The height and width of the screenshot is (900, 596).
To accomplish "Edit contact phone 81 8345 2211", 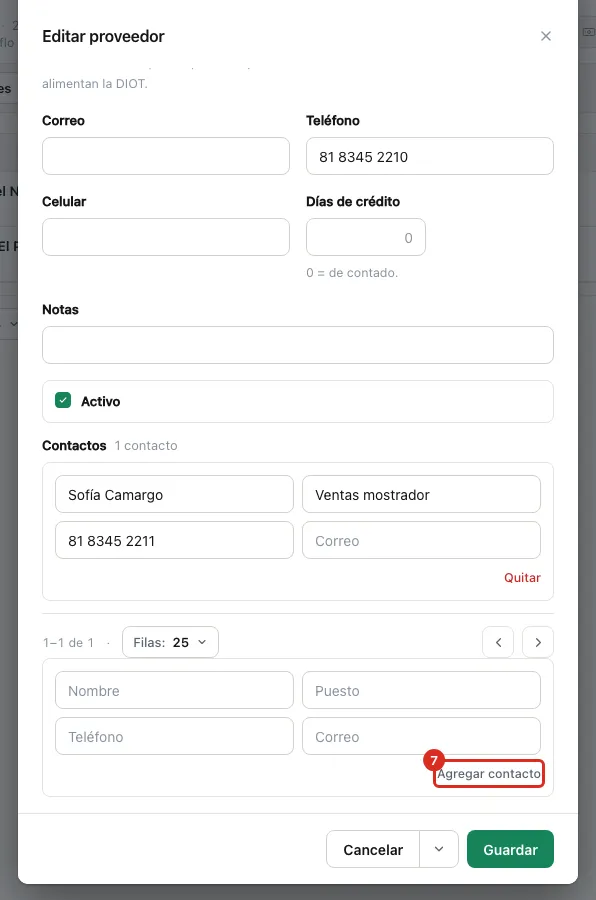I will click(x=175, y=540).
